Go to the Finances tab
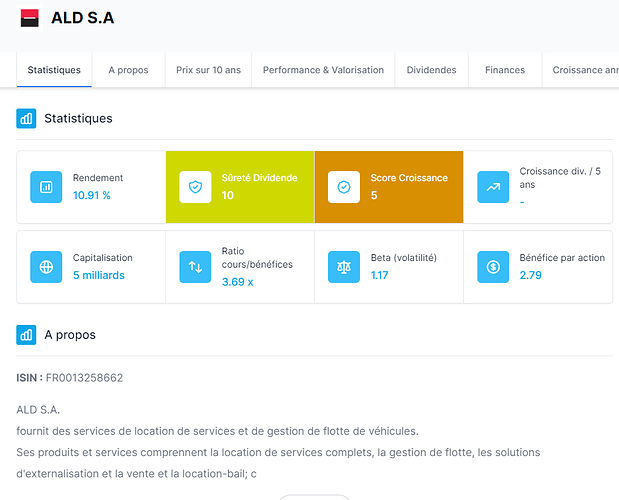 click(x=505, y=70)
